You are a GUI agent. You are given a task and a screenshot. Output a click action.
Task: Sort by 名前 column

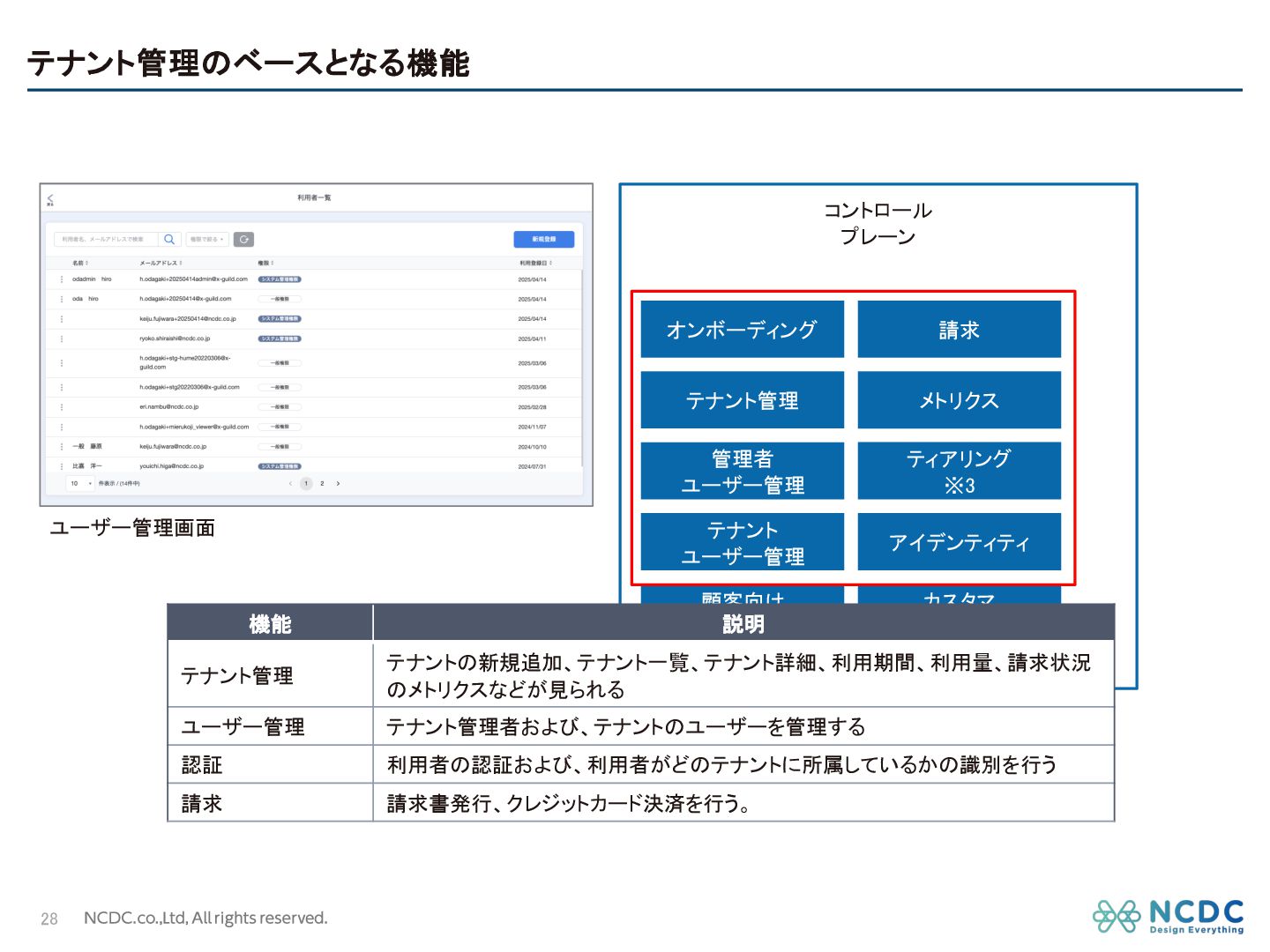pos(80,263)
